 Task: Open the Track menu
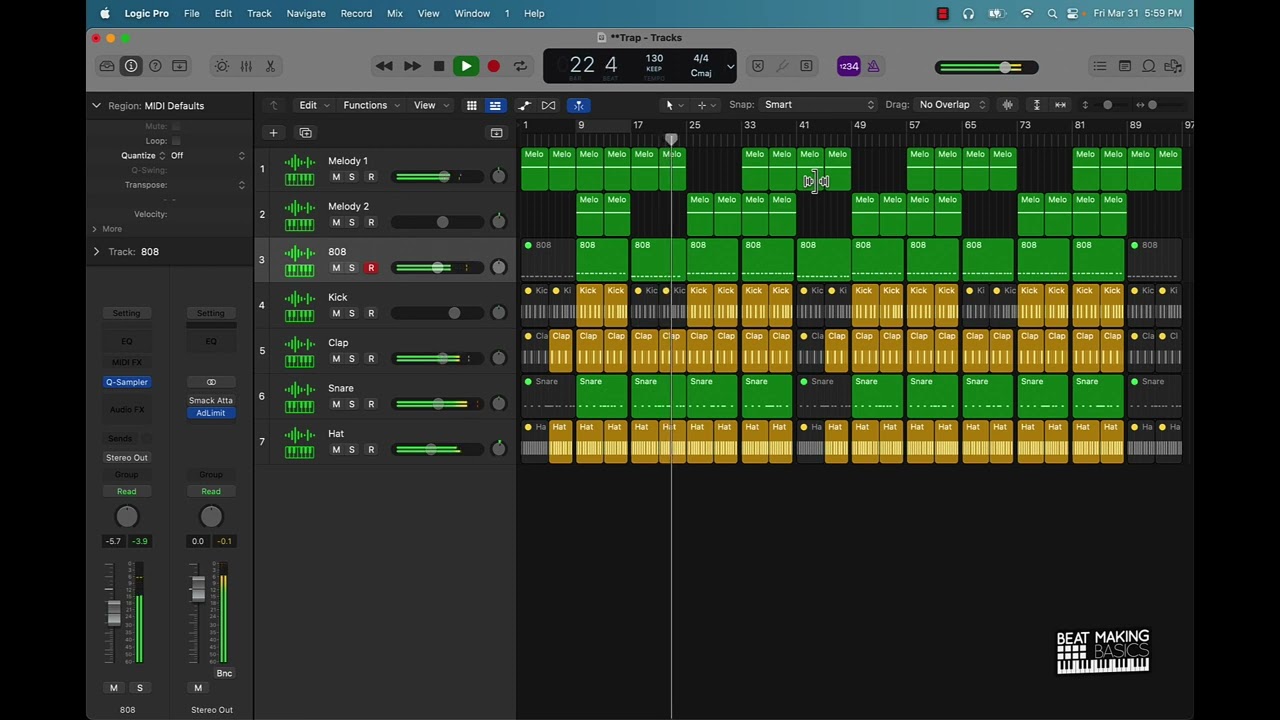pos(259,13)
